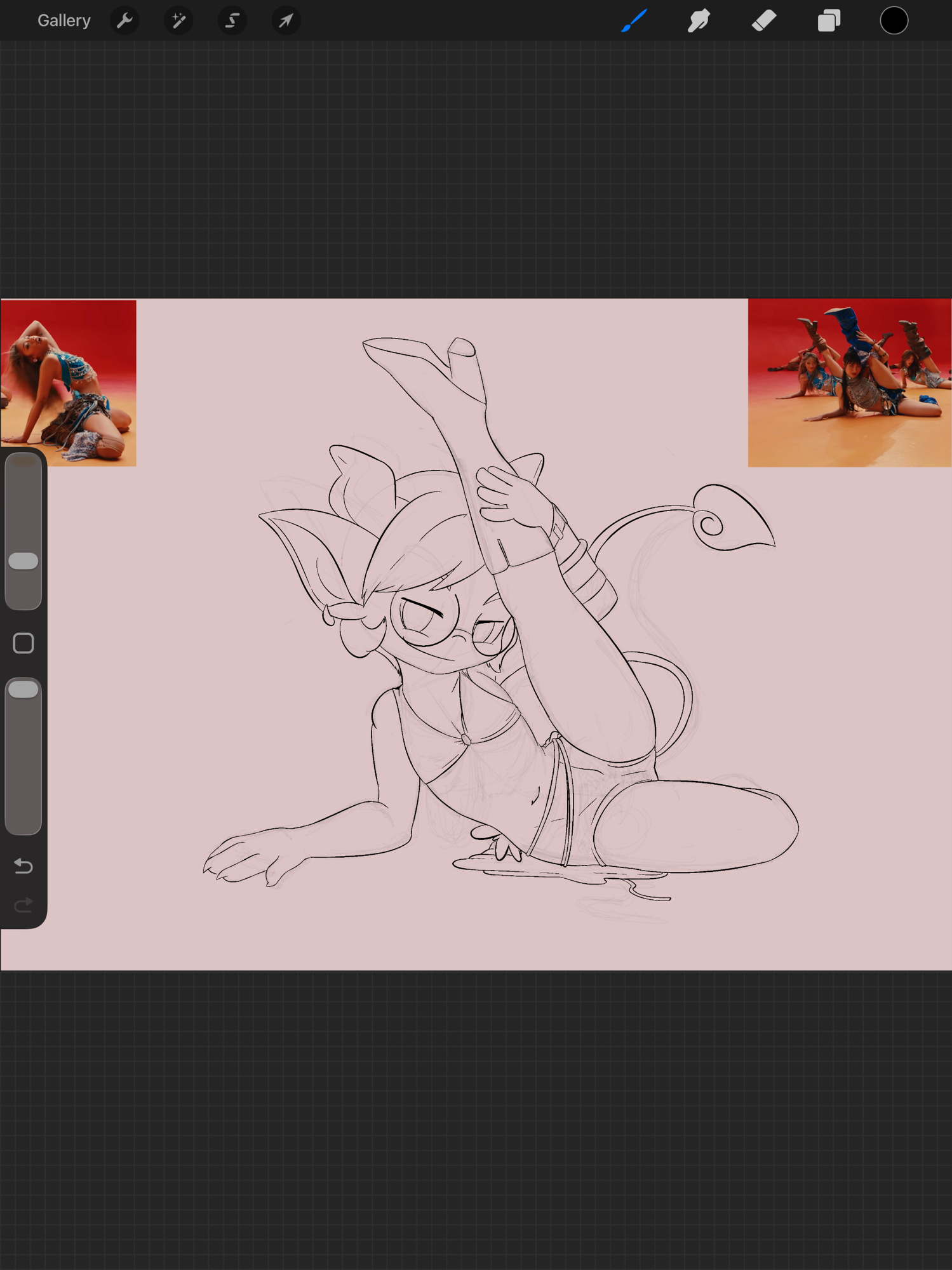Viewport: 952px width, 1270px height.
Task: Open the Actions wrench menu
Action: [x=124, y=21]
